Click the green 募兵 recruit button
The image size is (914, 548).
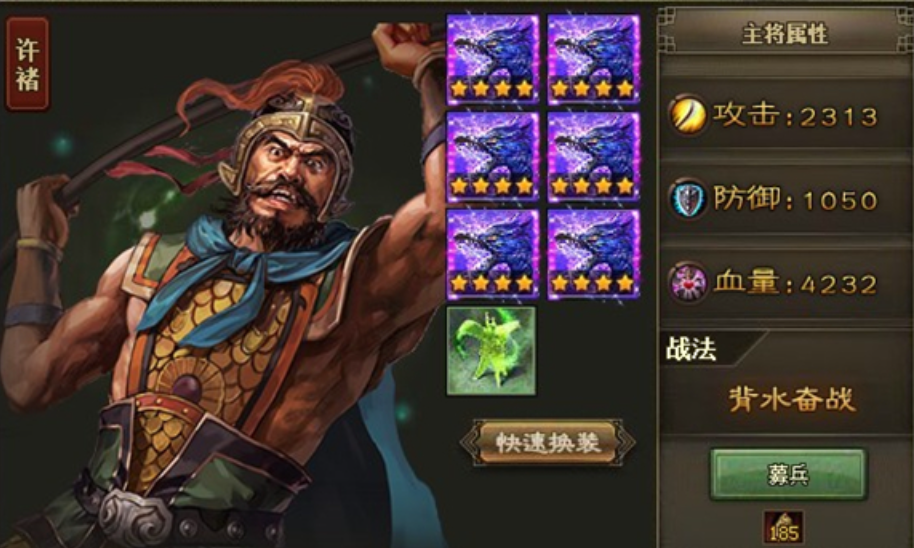[x=788, y=475]
